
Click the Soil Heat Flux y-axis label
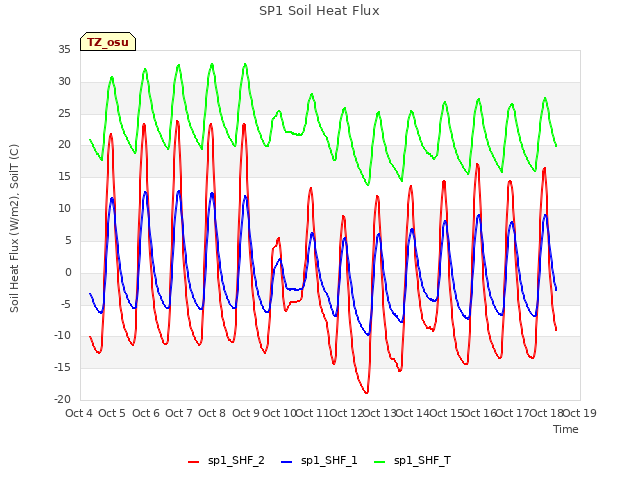pos(14,228)
